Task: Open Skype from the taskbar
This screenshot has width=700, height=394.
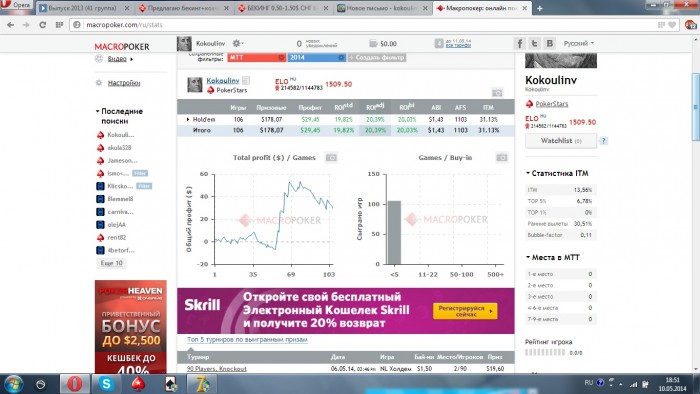Action: coord(106,384)
